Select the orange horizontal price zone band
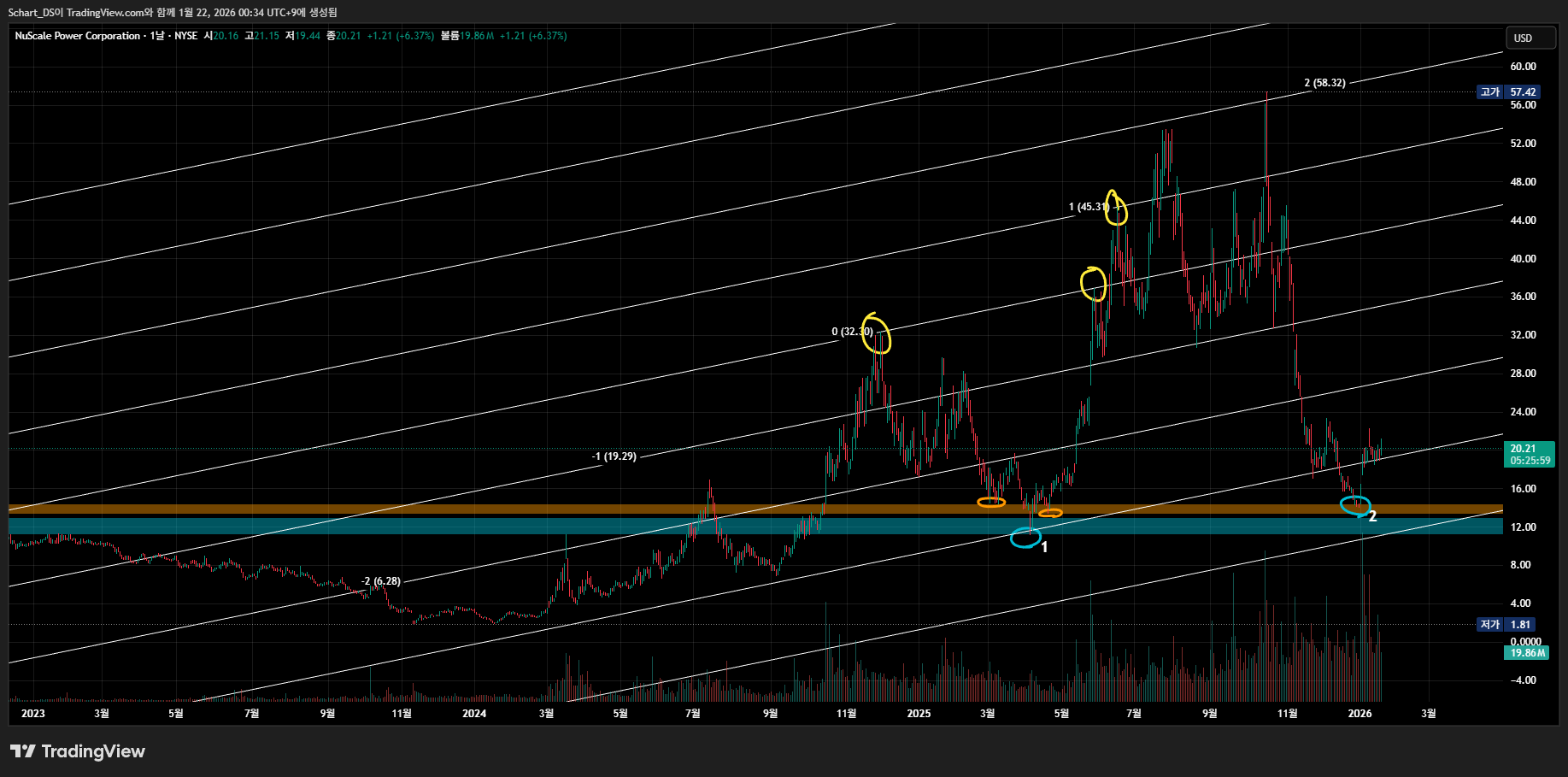The image size is (1568, 777). pos(755,509)
